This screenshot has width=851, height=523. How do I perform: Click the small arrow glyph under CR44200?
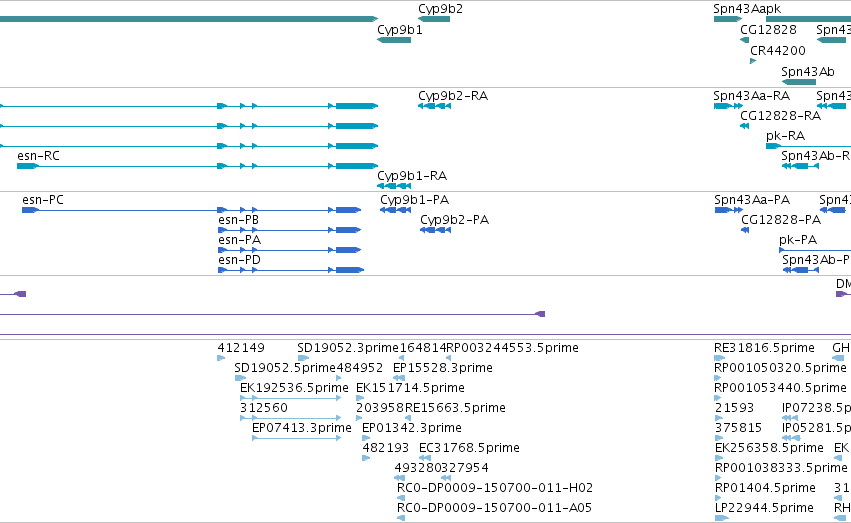(x=753, y=61)
